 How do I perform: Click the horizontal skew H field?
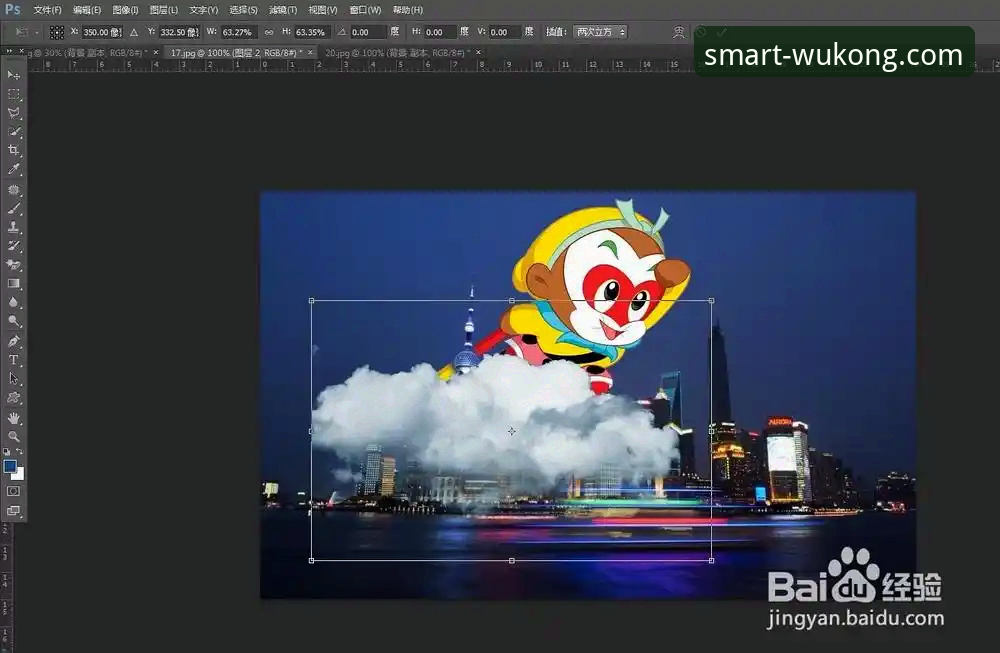point(441,32)
